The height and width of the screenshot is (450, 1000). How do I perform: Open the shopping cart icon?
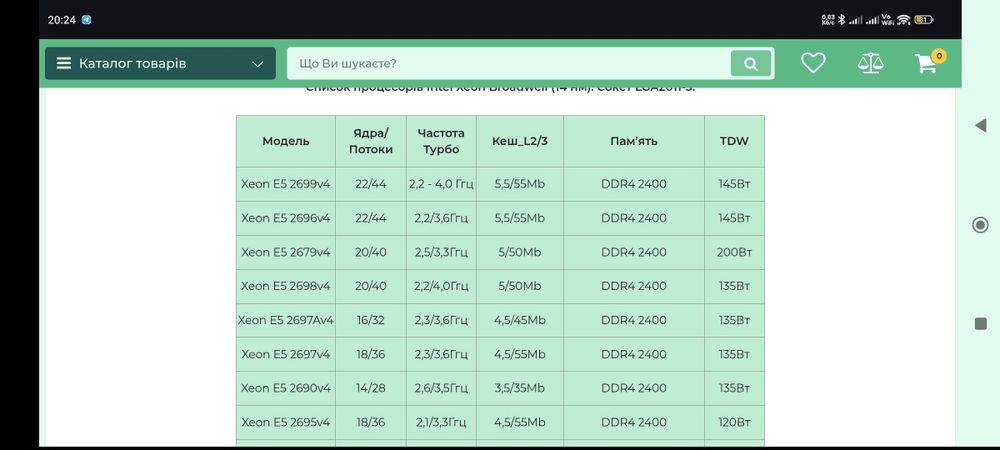(925, 64)
